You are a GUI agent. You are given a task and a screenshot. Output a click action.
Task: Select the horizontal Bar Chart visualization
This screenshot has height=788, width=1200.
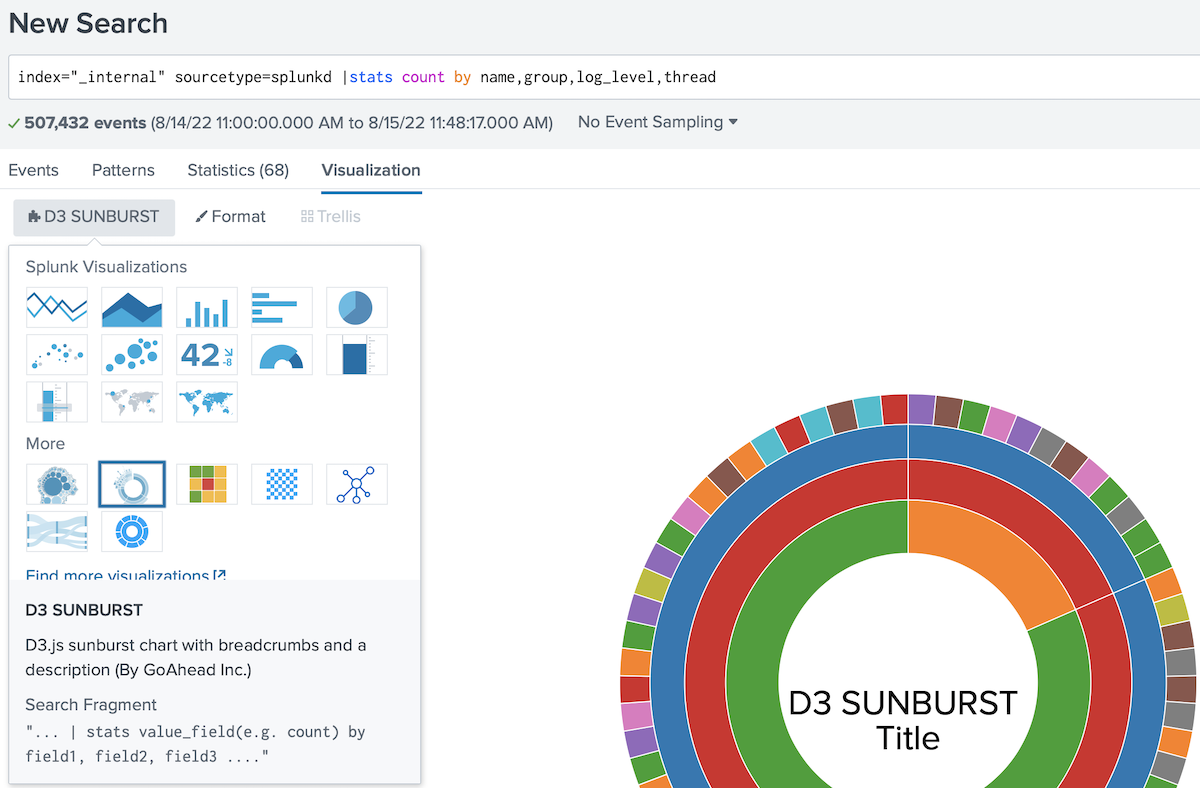pos(282,307)
